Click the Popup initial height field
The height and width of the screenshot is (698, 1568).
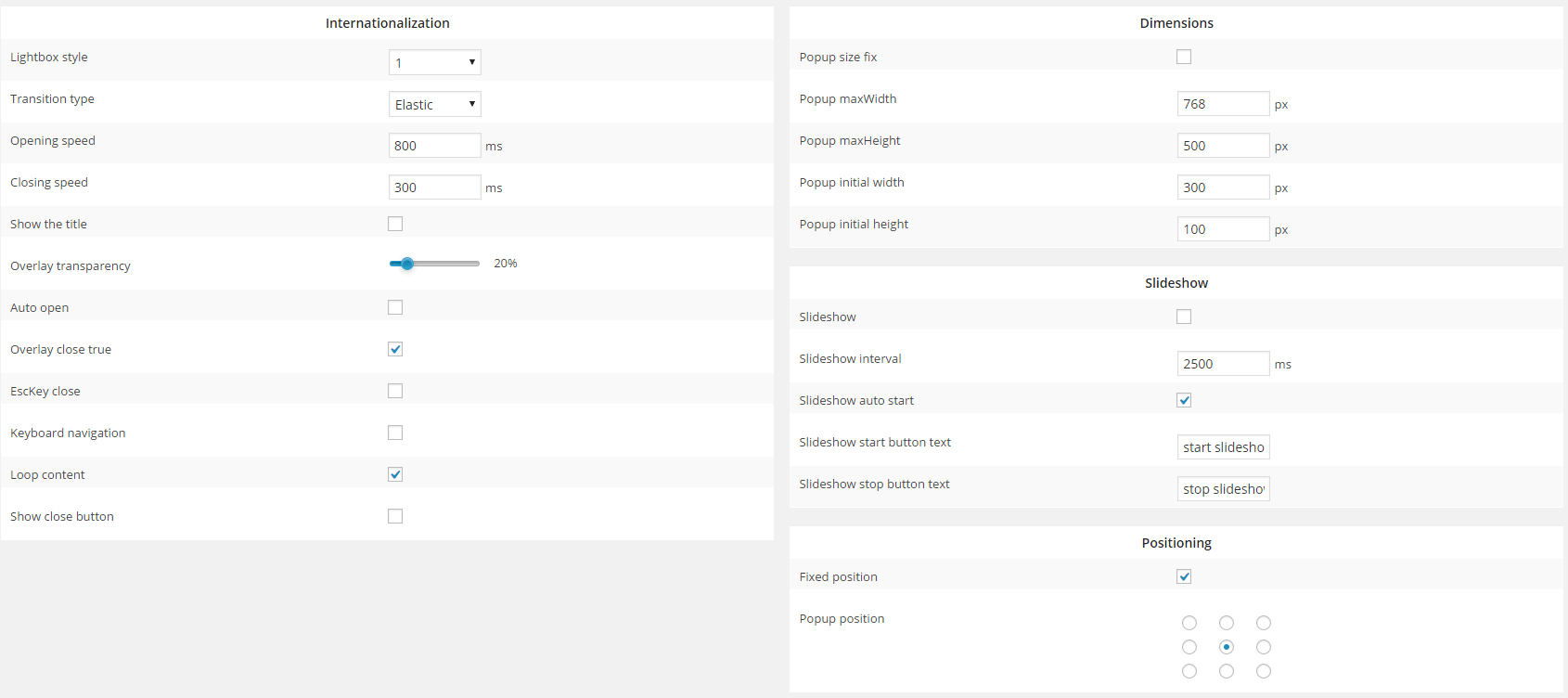(1223, 229)
